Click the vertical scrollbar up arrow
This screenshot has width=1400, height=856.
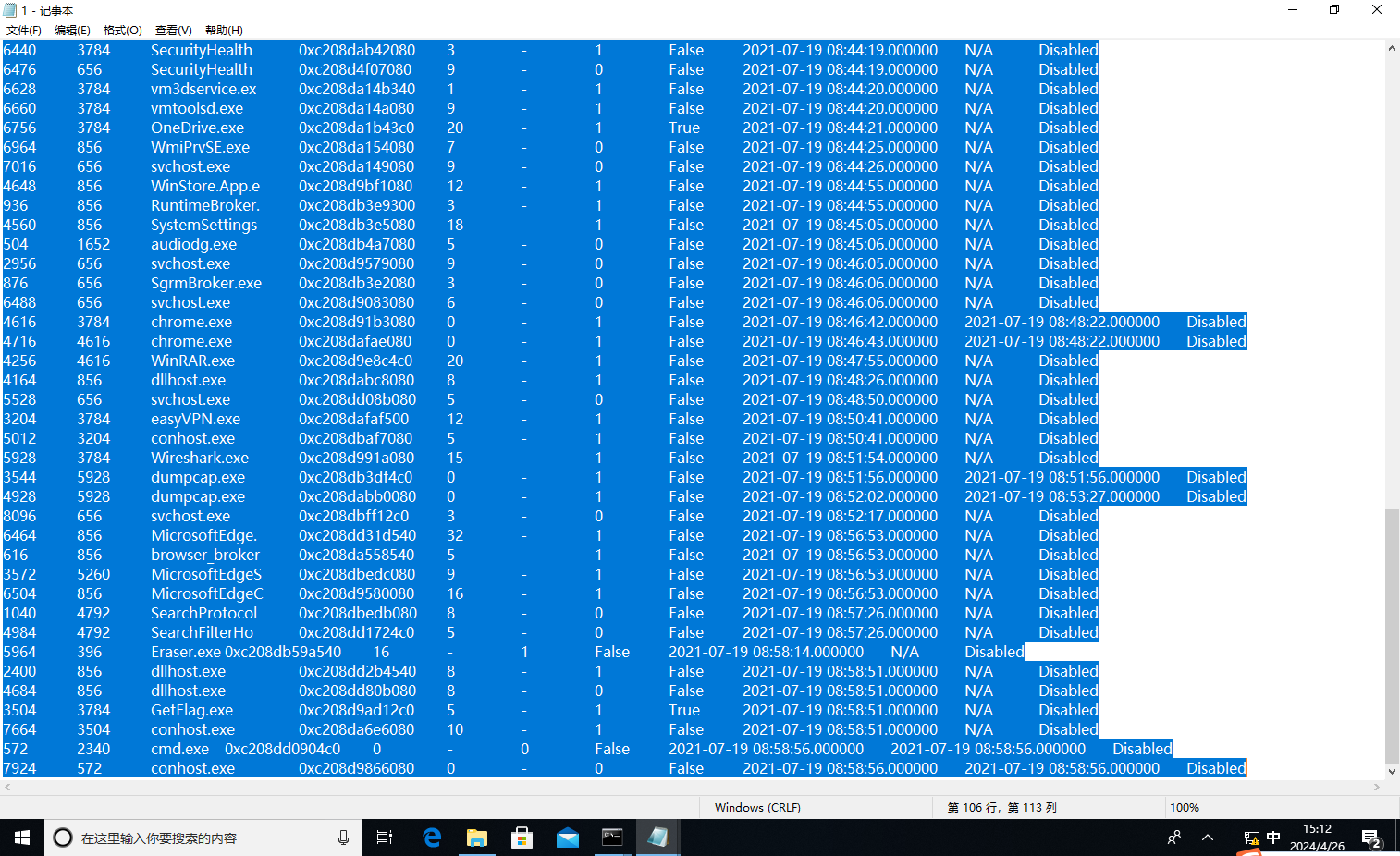[x=1392, y=48]
